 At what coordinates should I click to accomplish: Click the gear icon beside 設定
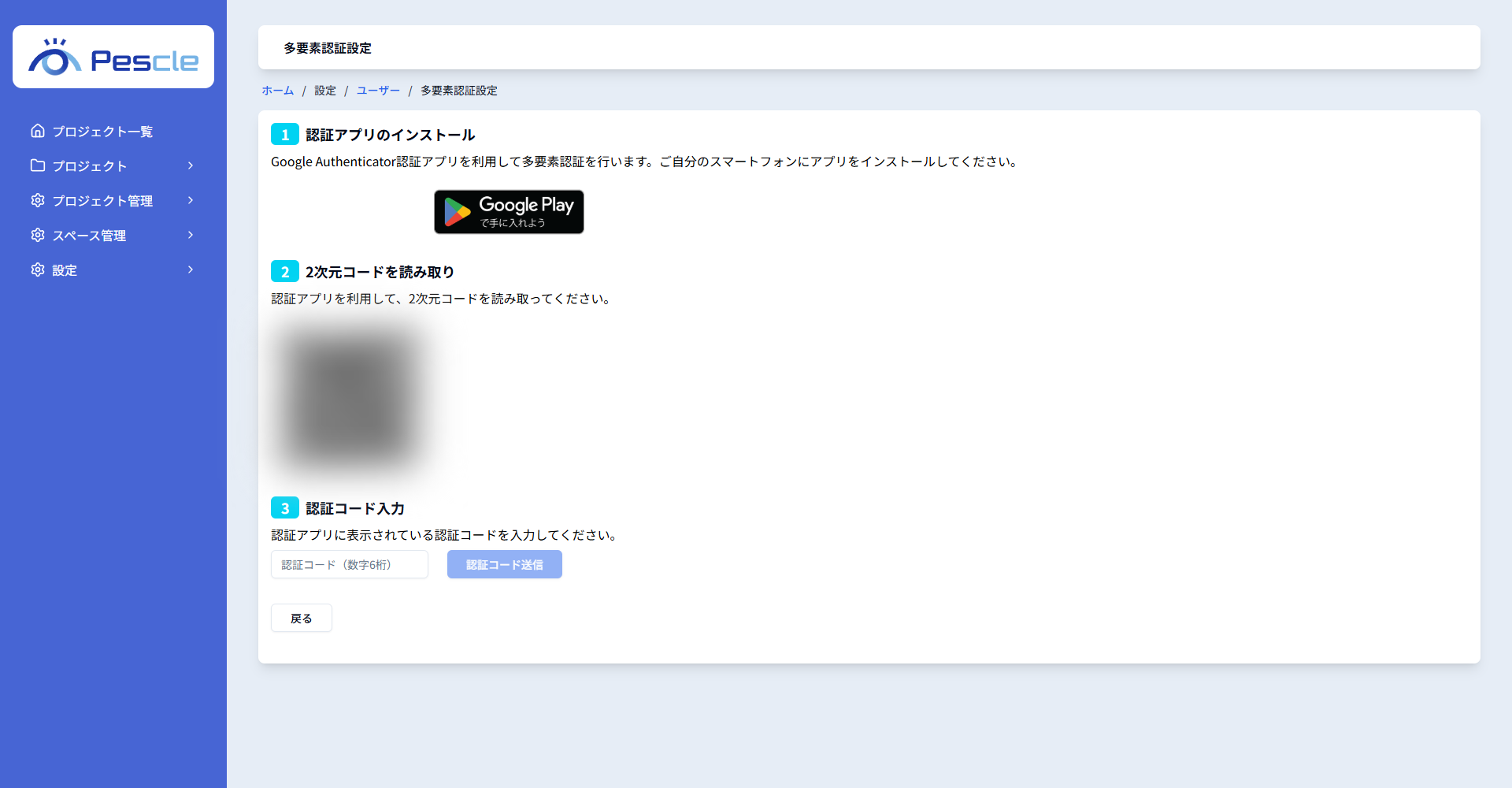pos(38,269)
